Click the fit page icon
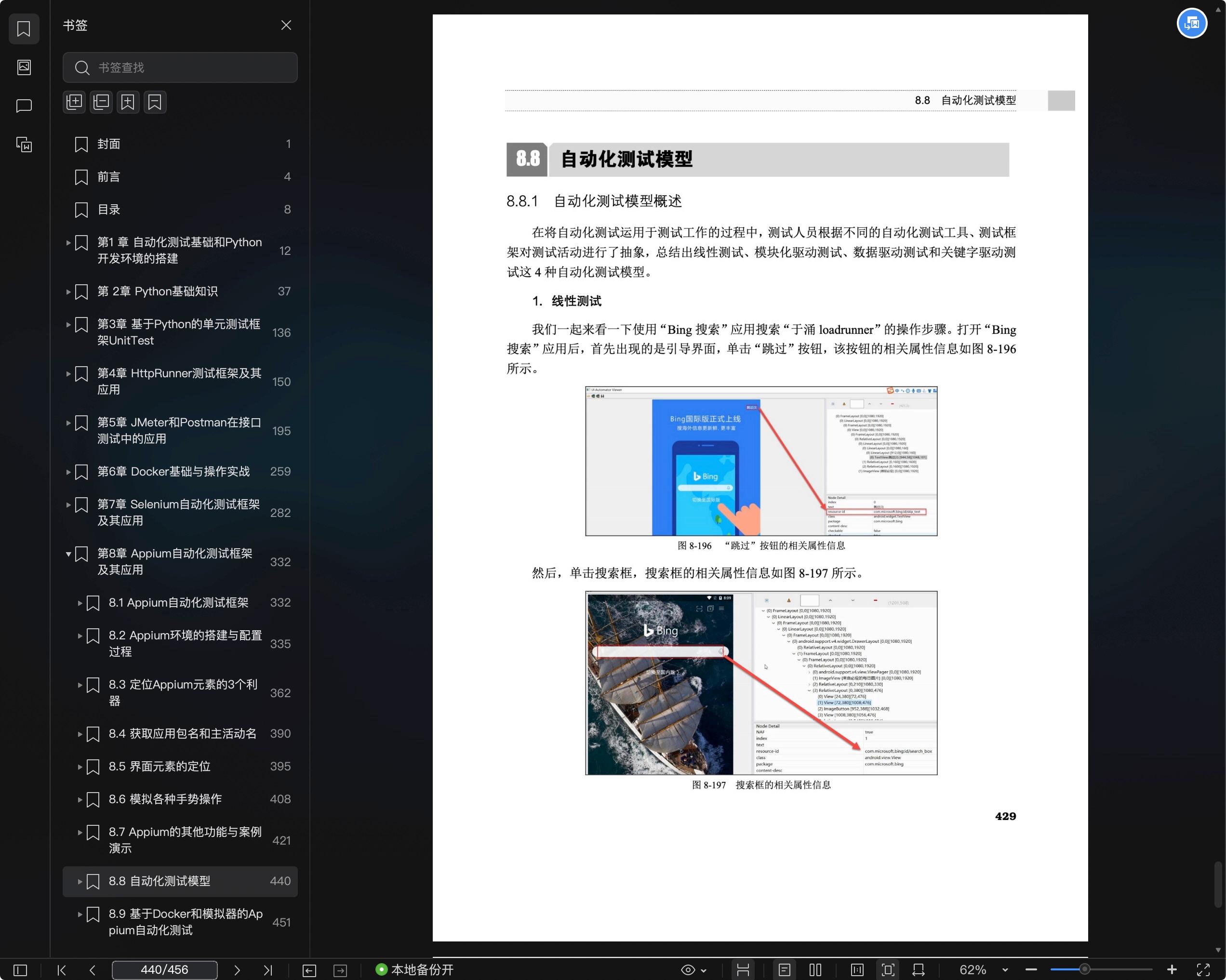 point(888,970)
